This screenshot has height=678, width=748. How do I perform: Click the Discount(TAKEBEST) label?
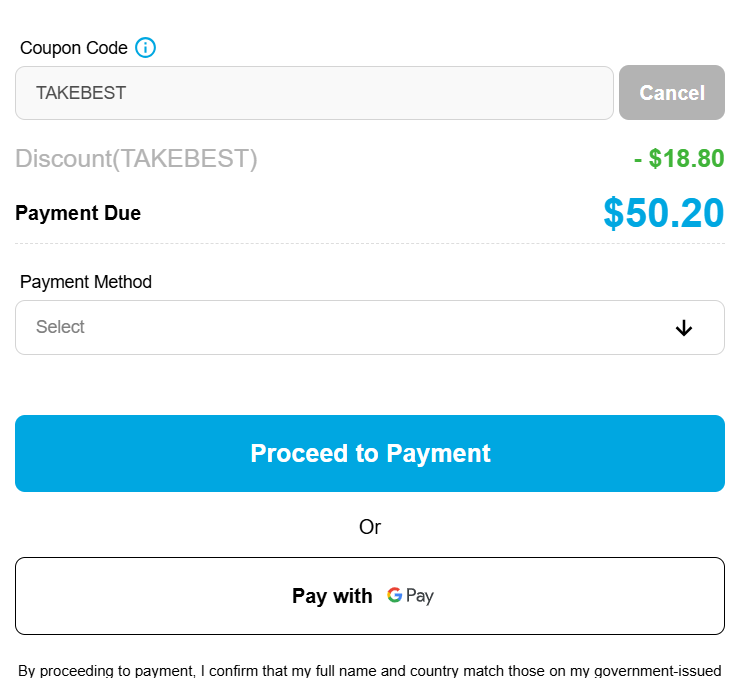(136, 159)
